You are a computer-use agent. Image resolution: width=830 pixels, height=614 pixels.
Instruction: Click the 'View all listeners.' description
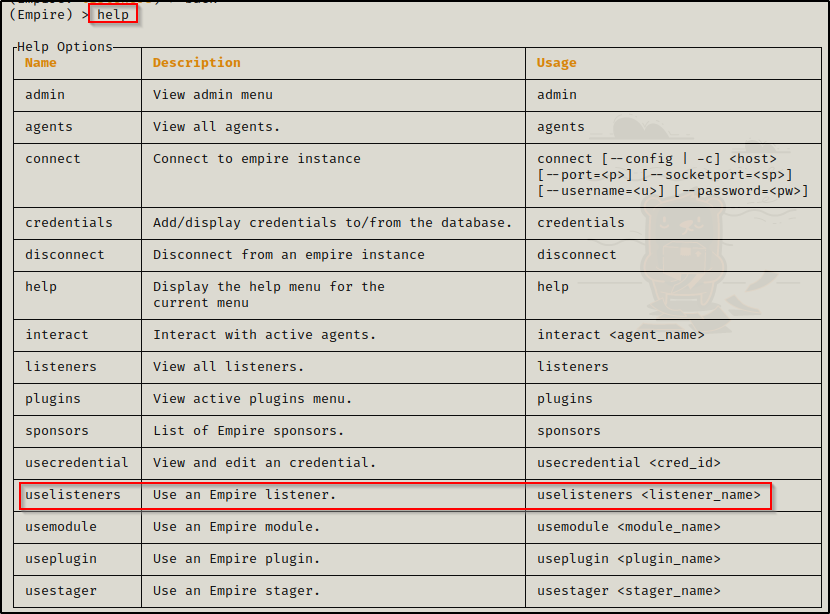pyautogui.click(x=228, y=367)
